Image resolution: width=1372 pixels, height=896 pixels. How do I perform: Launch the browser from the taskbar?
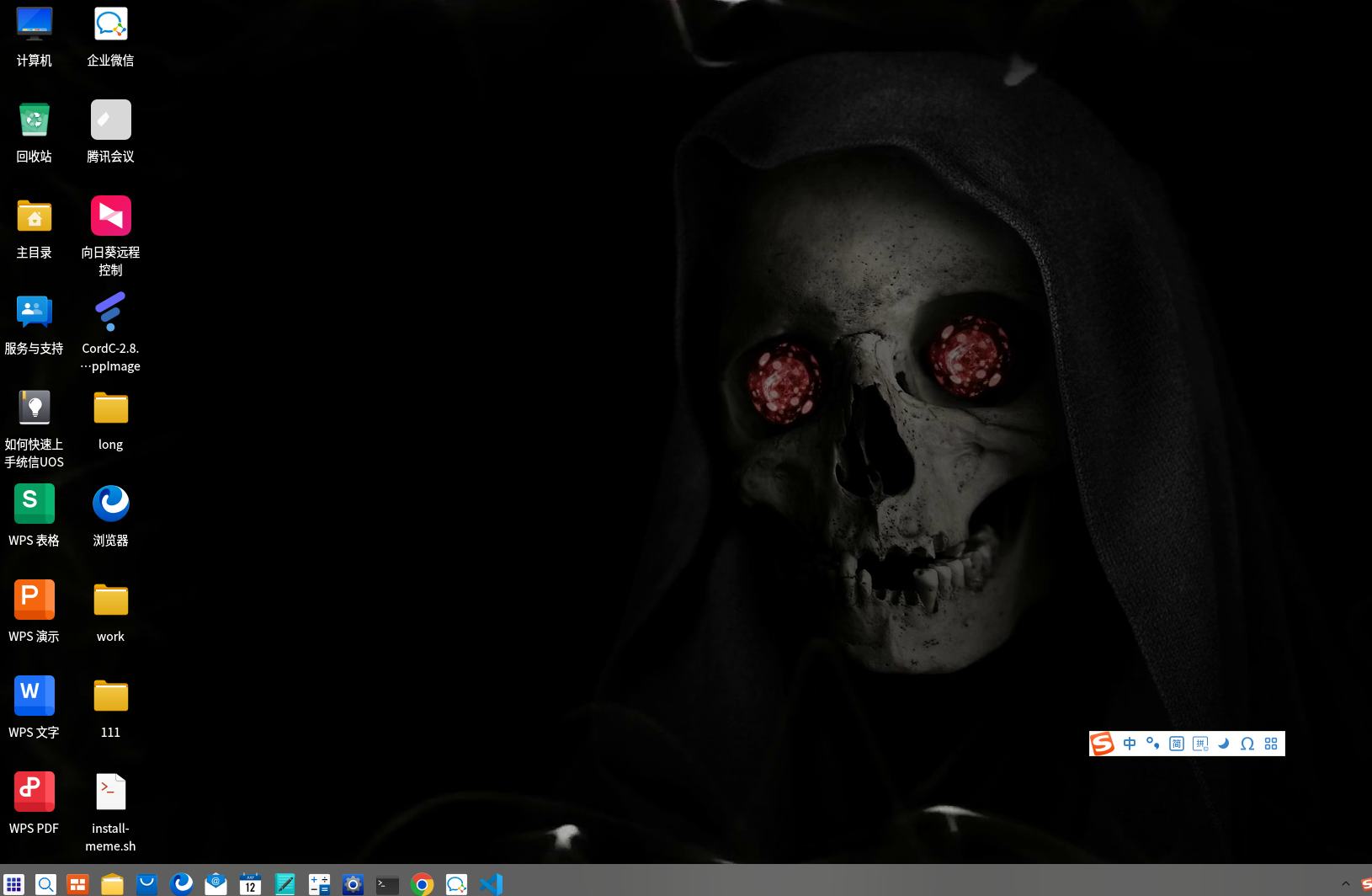click(x=182, y=884)
